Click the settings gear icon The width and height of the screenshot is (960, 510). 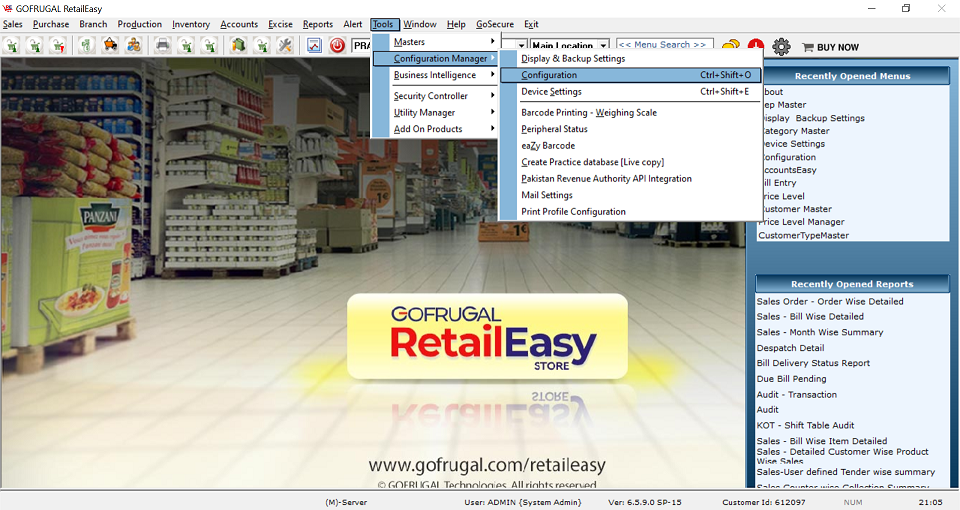click(x=782, y=46)
